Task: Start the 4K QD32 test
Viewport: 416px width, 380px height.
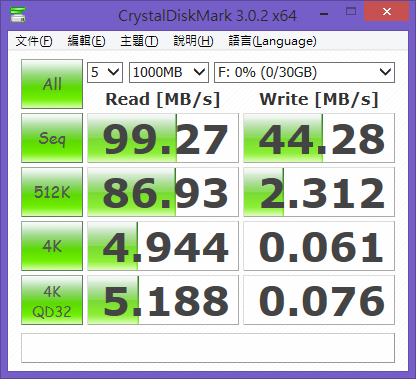Action: pos(52,300)
